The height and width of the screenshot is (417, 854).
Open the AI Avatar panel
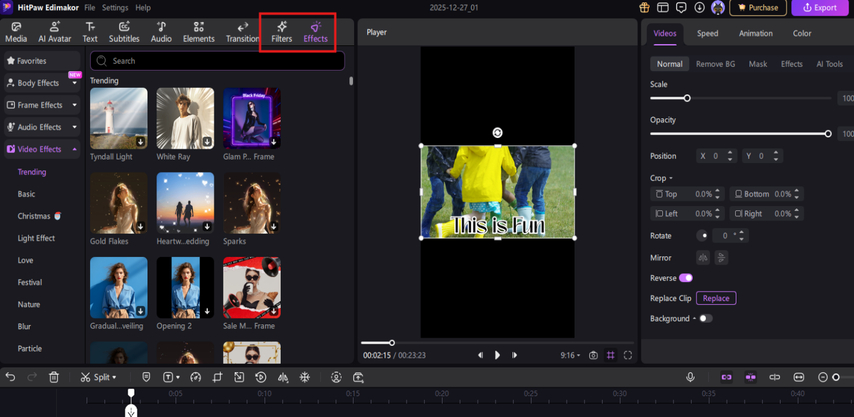(54, 32)
